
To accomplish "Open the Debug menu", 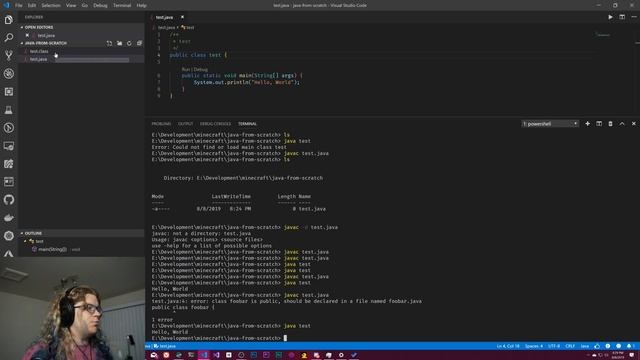I will (100, 5).
